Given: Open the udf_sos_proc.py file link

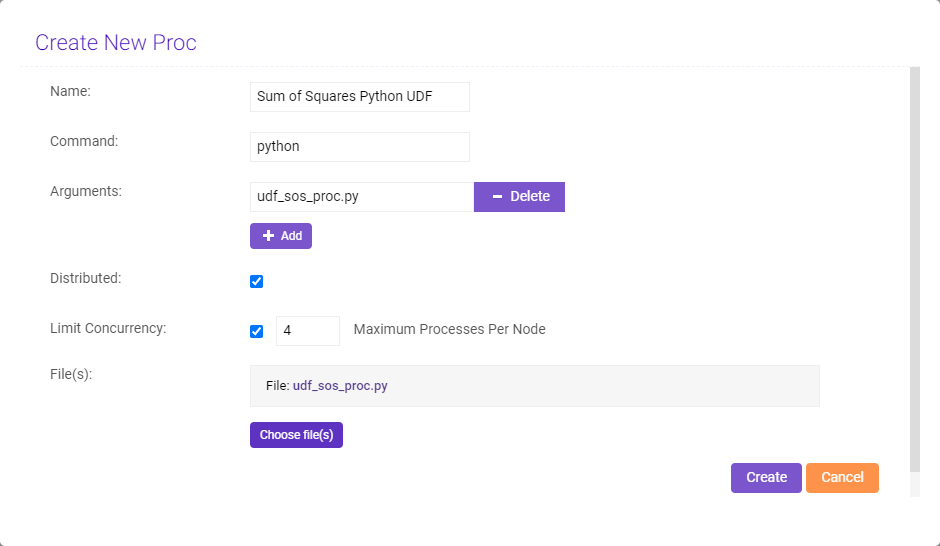Looking at the screenshot, I should click(x=340, y=386).
